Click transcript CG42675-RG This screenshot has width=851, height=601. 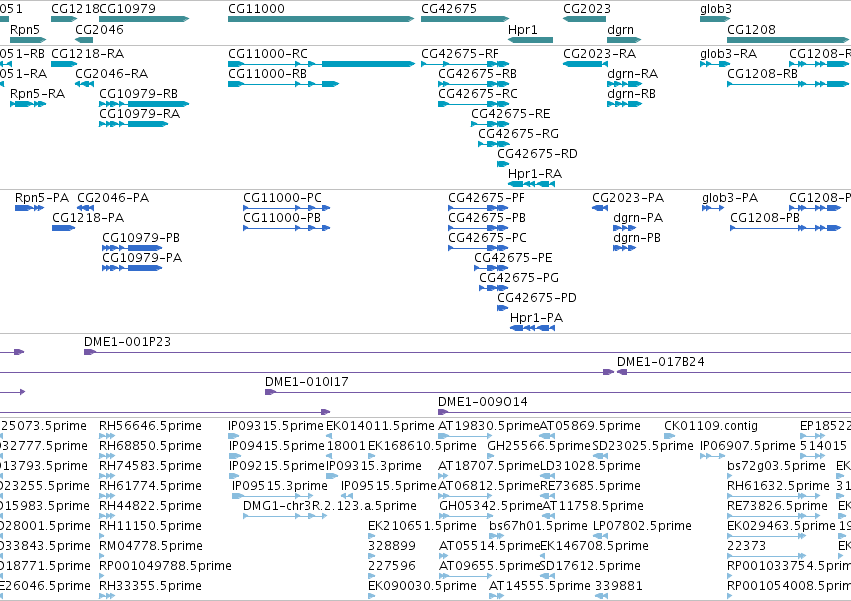(493, 144)
